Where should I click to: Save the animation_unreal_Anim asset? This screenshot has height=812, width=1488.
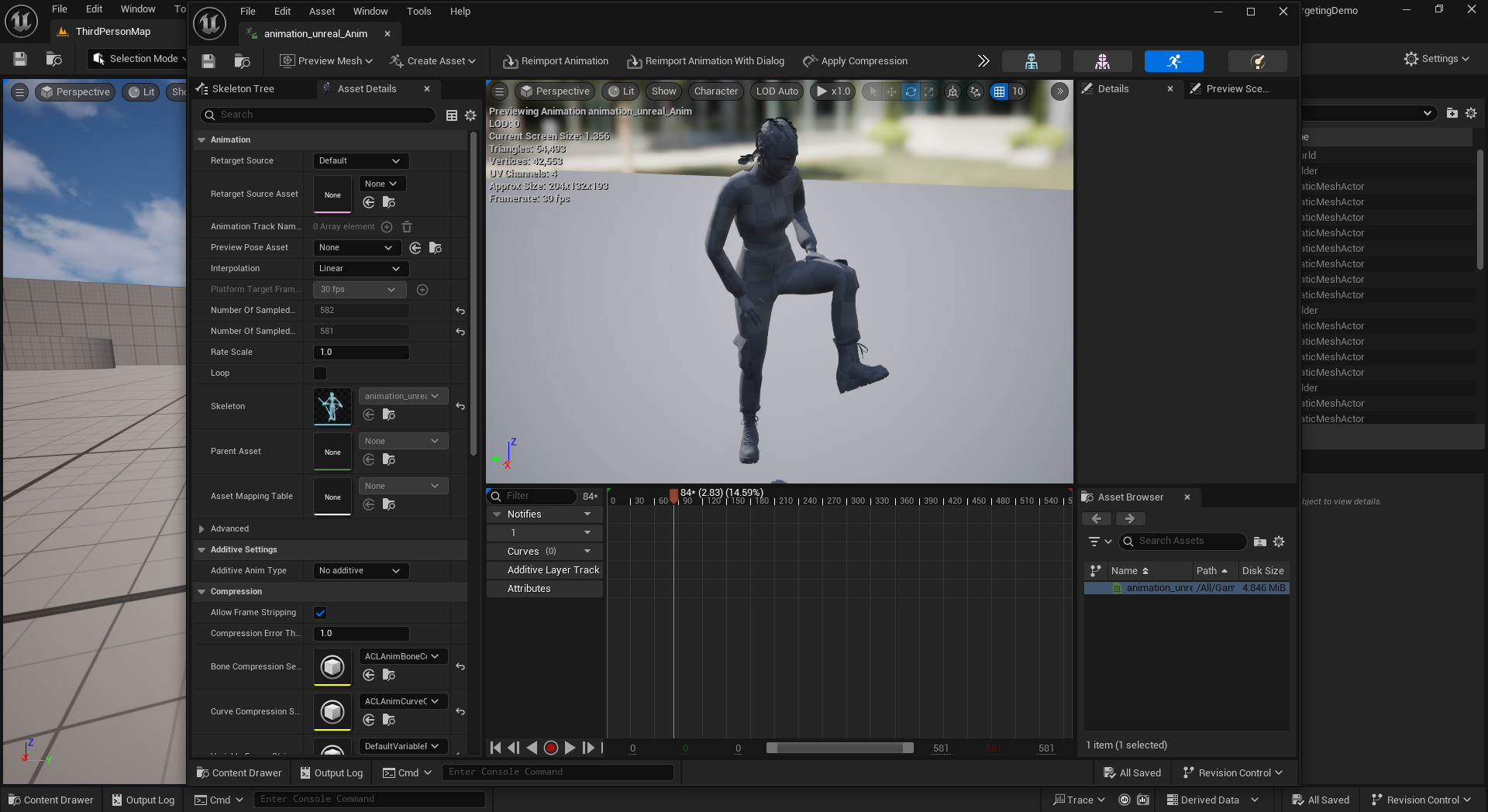[208, 61]
